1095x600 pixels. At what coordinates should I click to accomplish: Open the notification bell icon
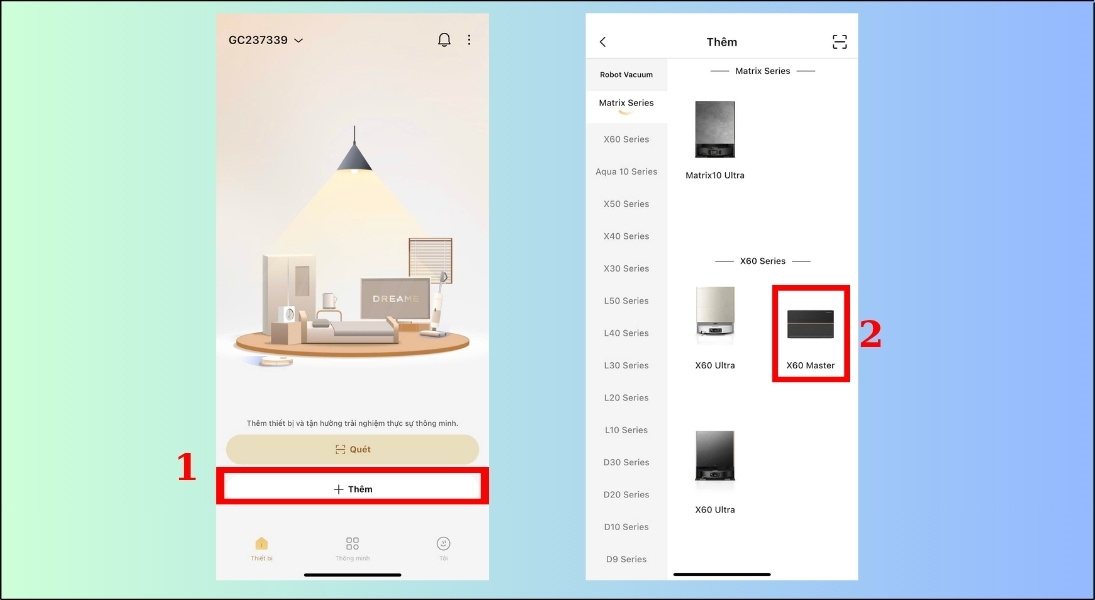coord(444,40)
